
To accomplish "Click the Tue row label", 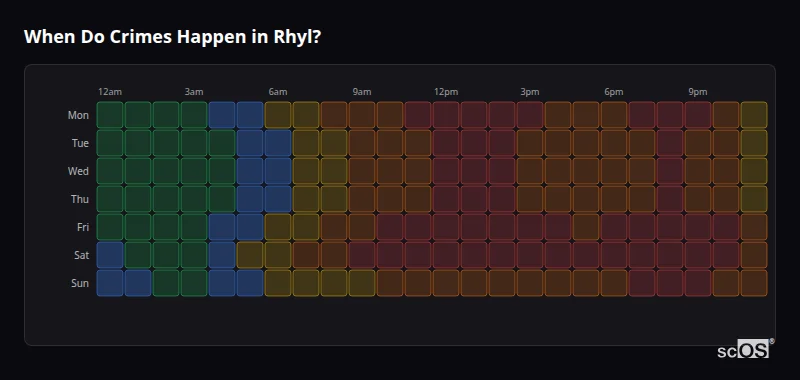I will [x=80, y=143].
